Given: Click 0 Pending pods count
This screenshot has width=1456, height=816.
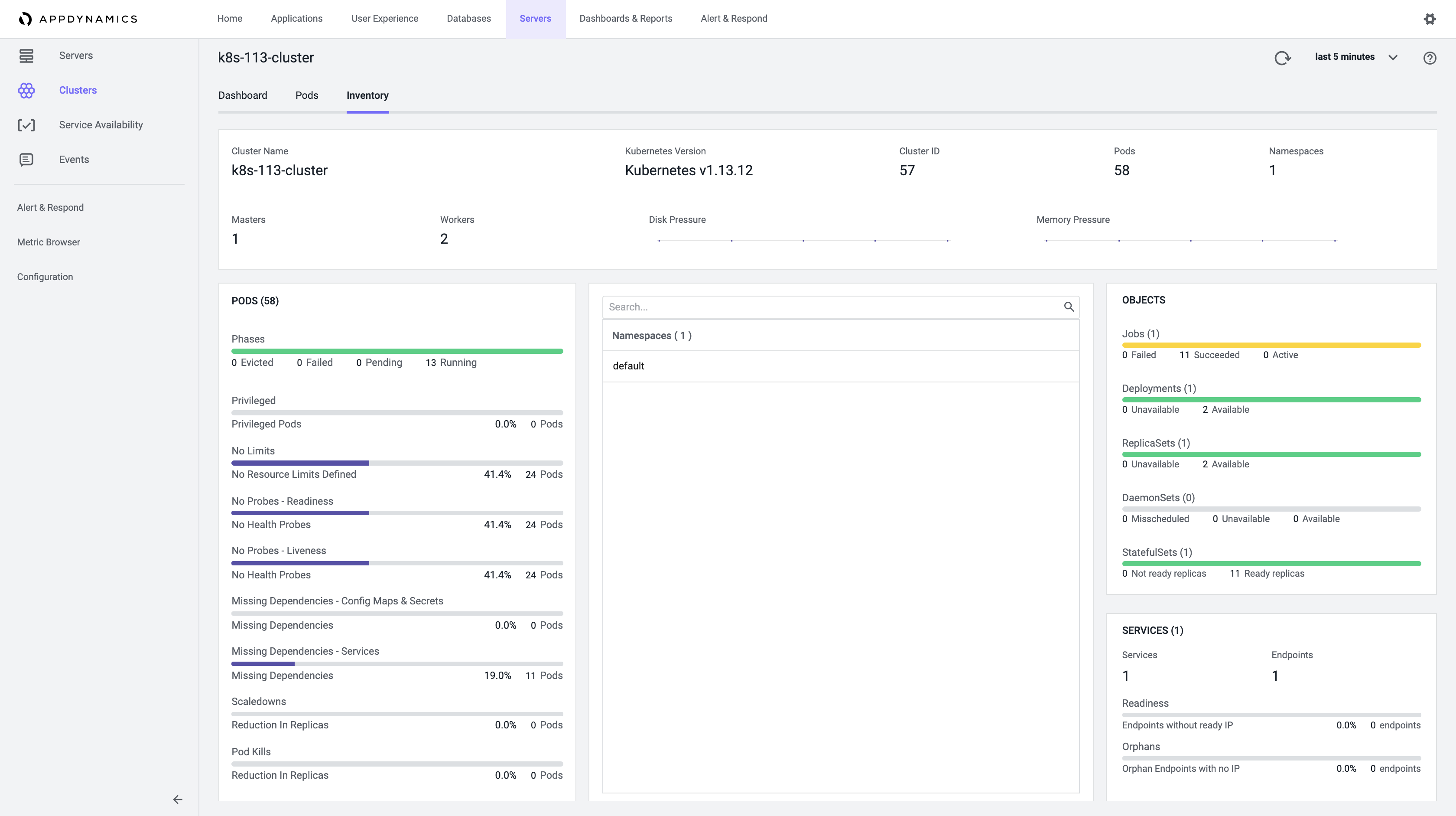Looking at the screenshot, I should point(379,362).
